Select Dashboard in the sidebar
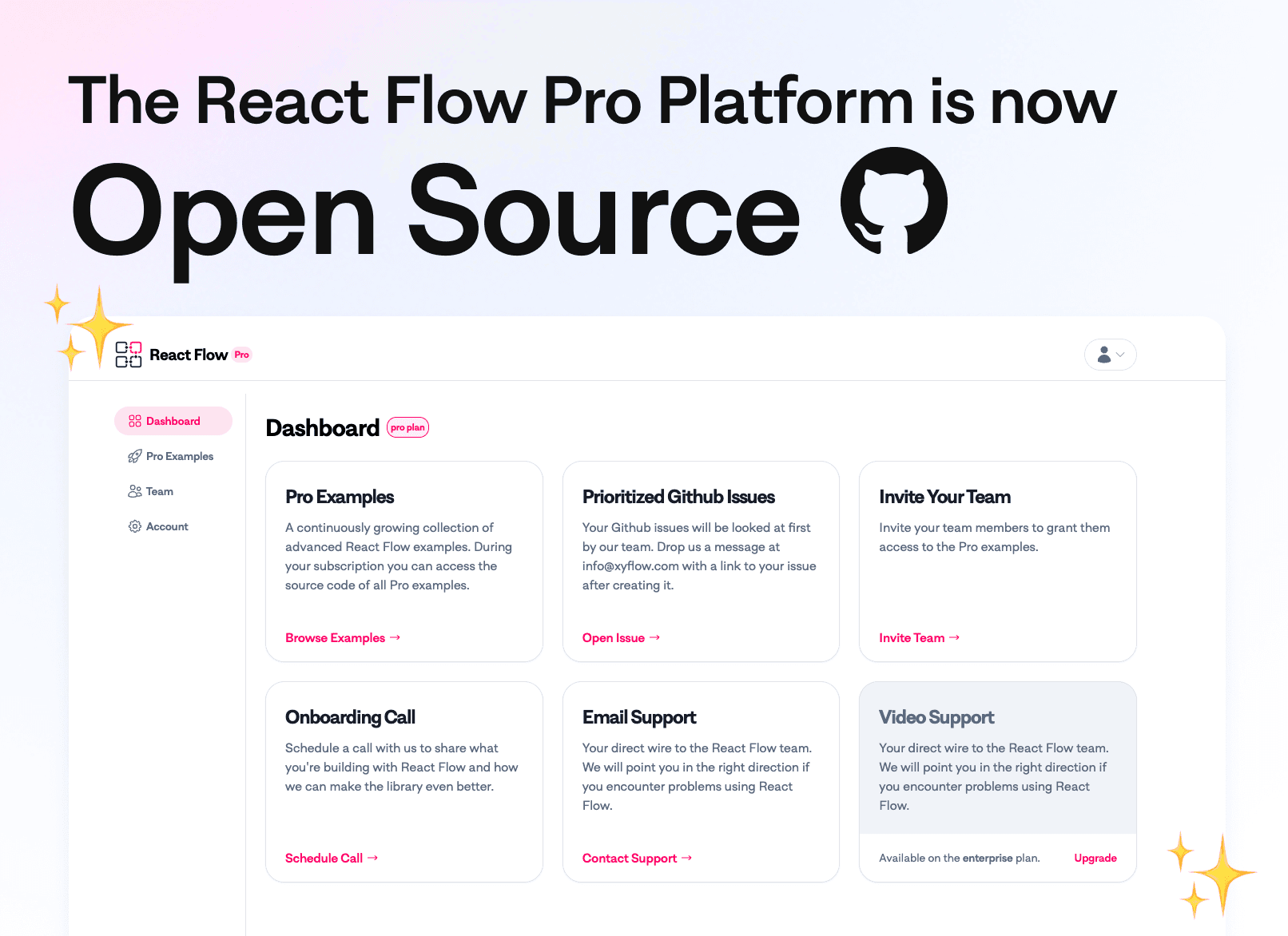The height and width of the screenshot is (936, 1288). [173, 421]
